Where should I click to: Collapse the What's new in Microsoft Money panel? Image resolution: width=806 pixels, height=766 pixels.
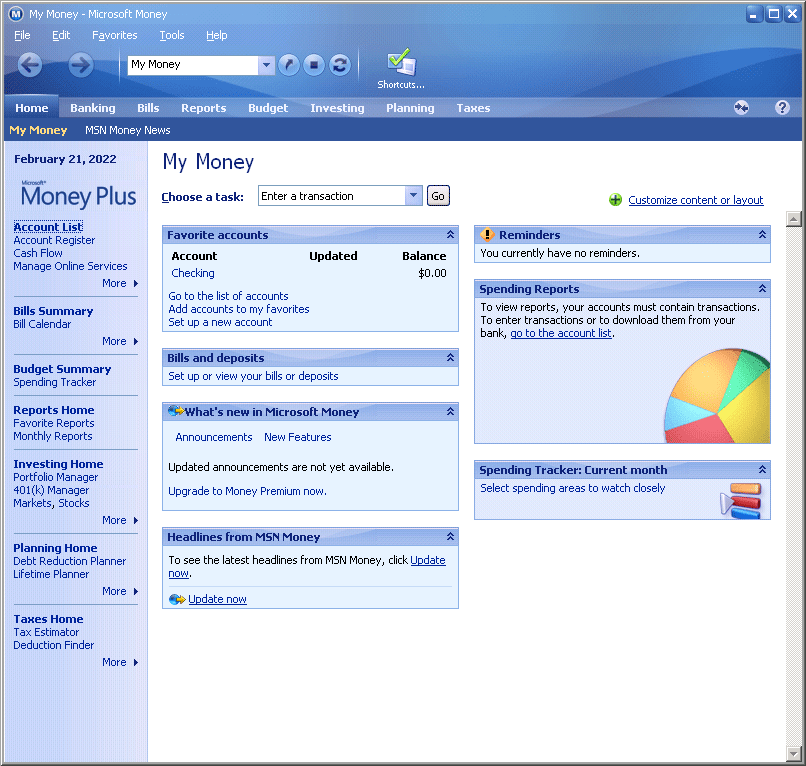click(450, 412)
